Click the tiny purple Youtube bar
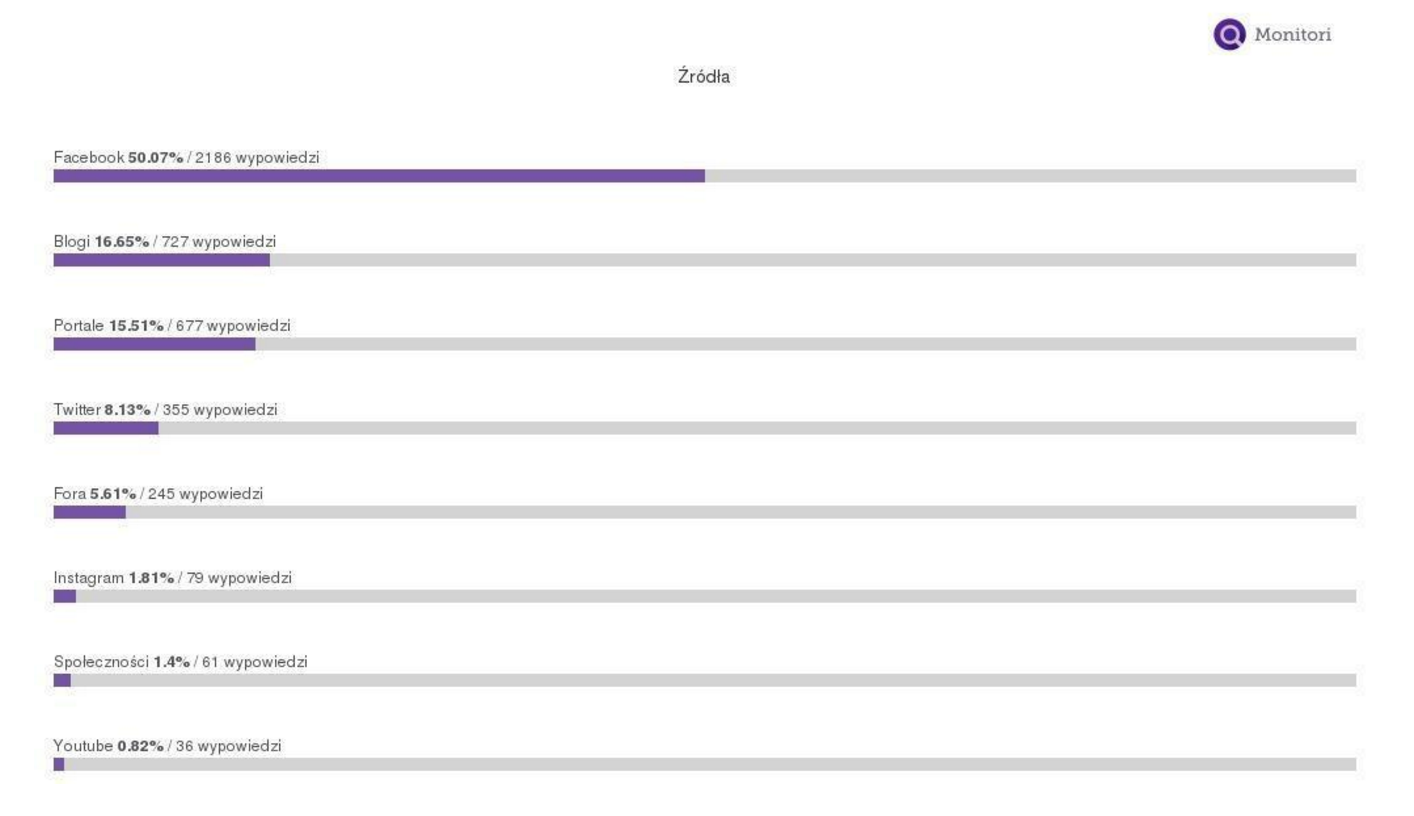Screen dimensions: 1414x816 (59, 764)
